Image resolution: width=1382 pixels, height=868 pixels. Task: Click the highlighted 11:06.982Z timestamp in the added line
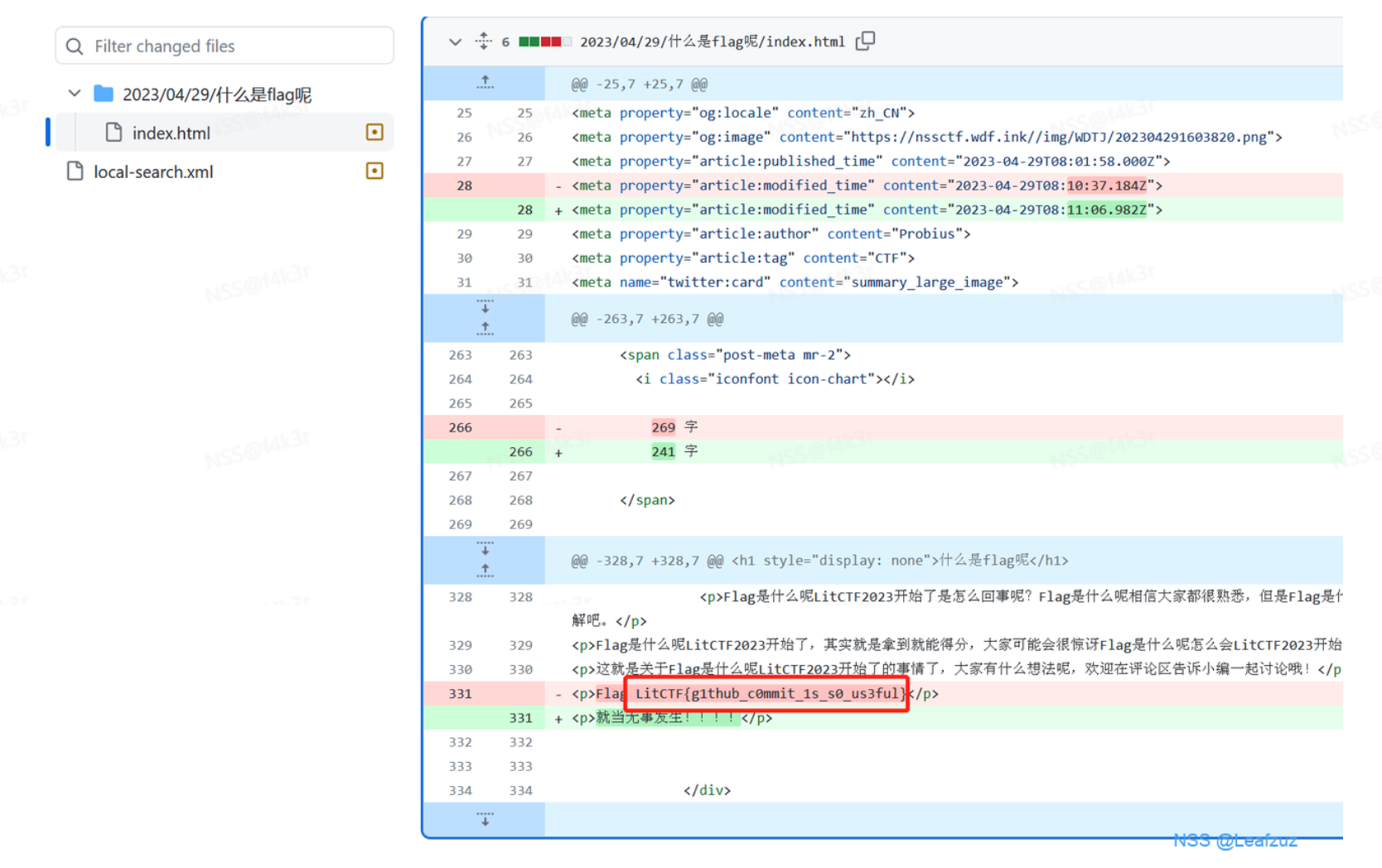coord(1106,210)
